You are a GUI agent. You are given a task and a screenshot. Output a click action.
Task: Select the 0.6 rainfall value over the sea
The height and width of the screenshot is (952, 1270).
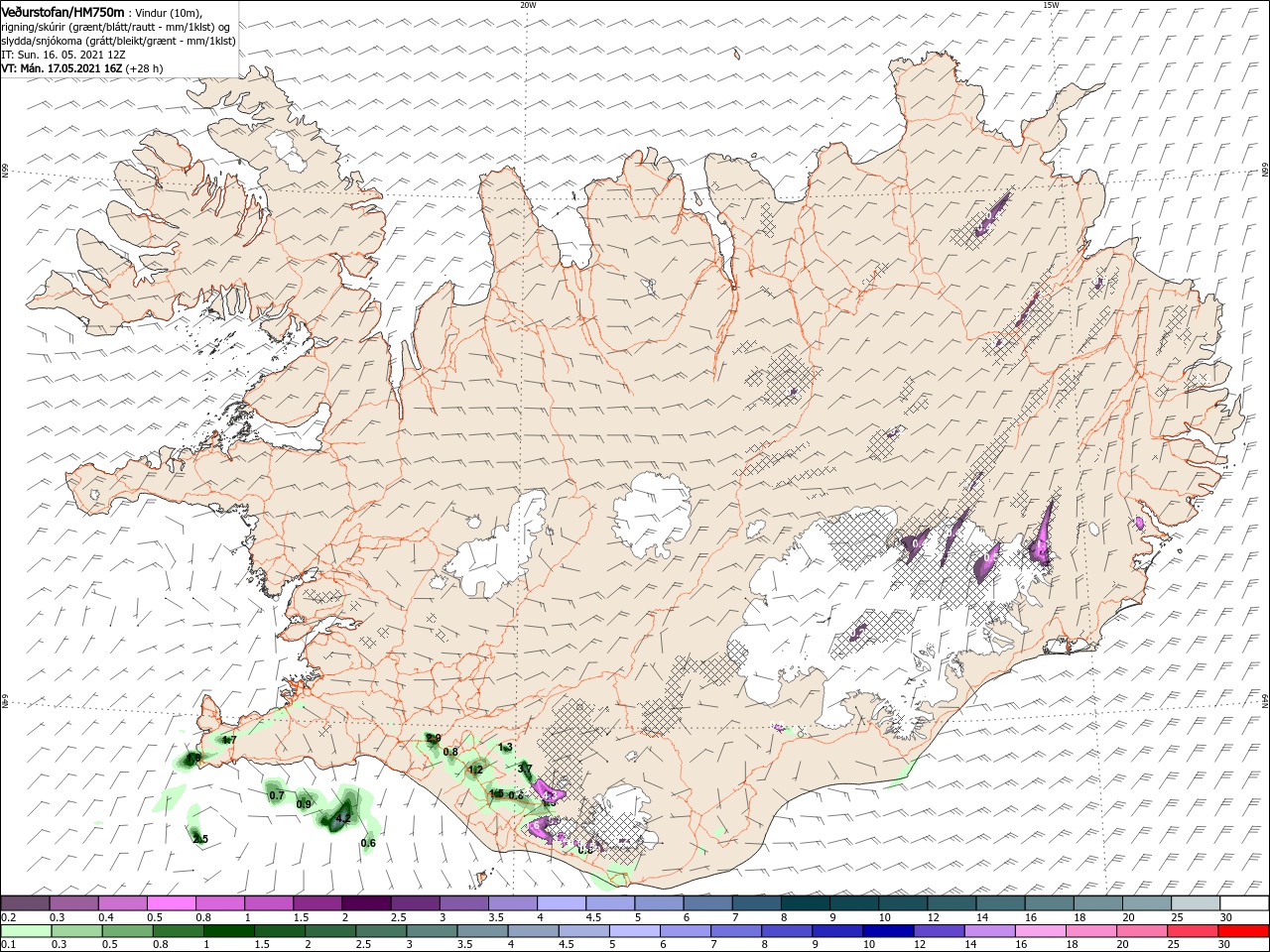coord(368,844)
